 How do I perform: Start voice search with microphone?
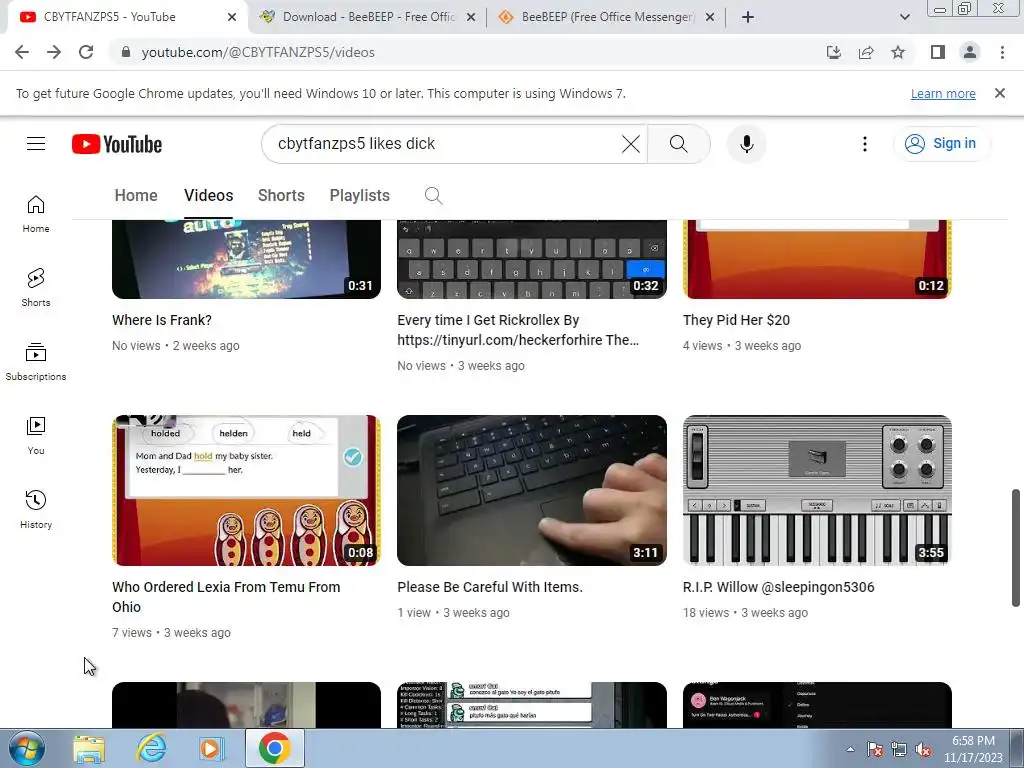pyautogui.click(x=746, y=144)
